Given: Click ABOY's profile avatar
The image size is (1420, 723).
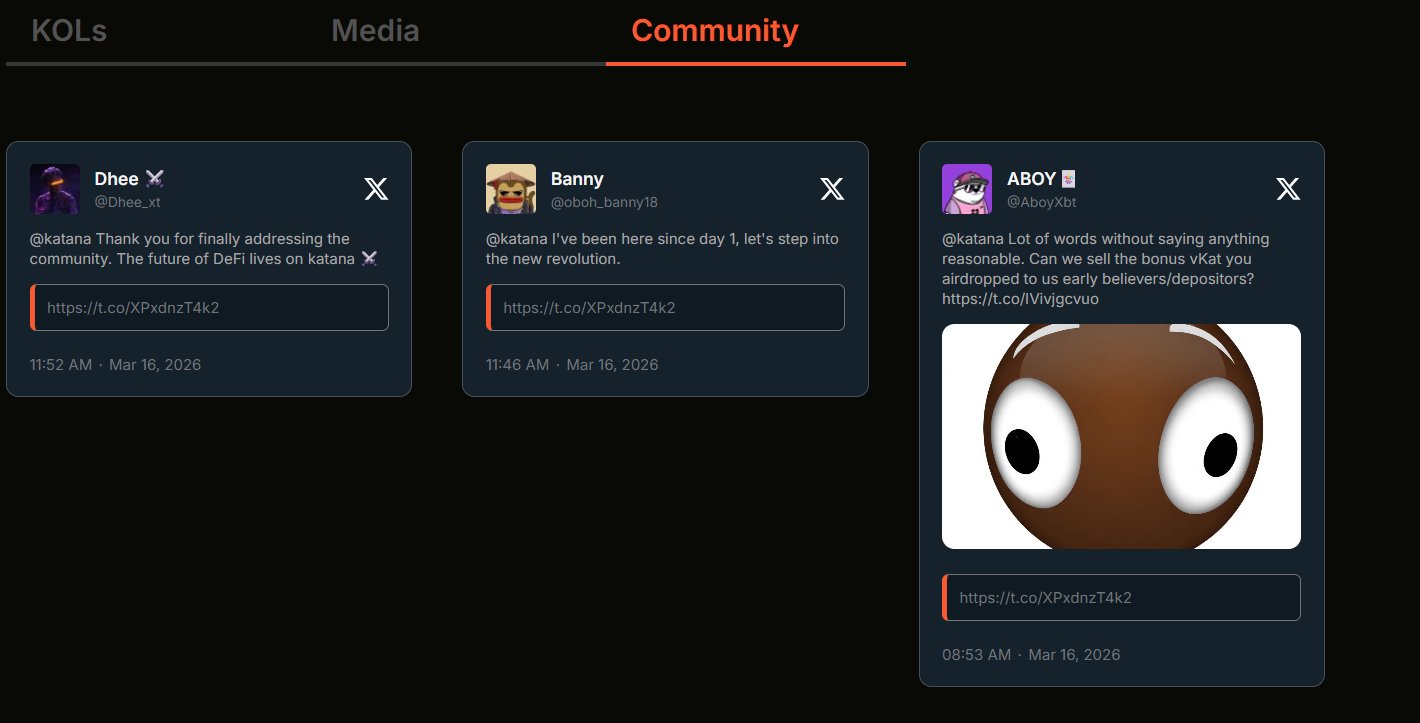Looking at the screenshot, I should coord(967,189).
